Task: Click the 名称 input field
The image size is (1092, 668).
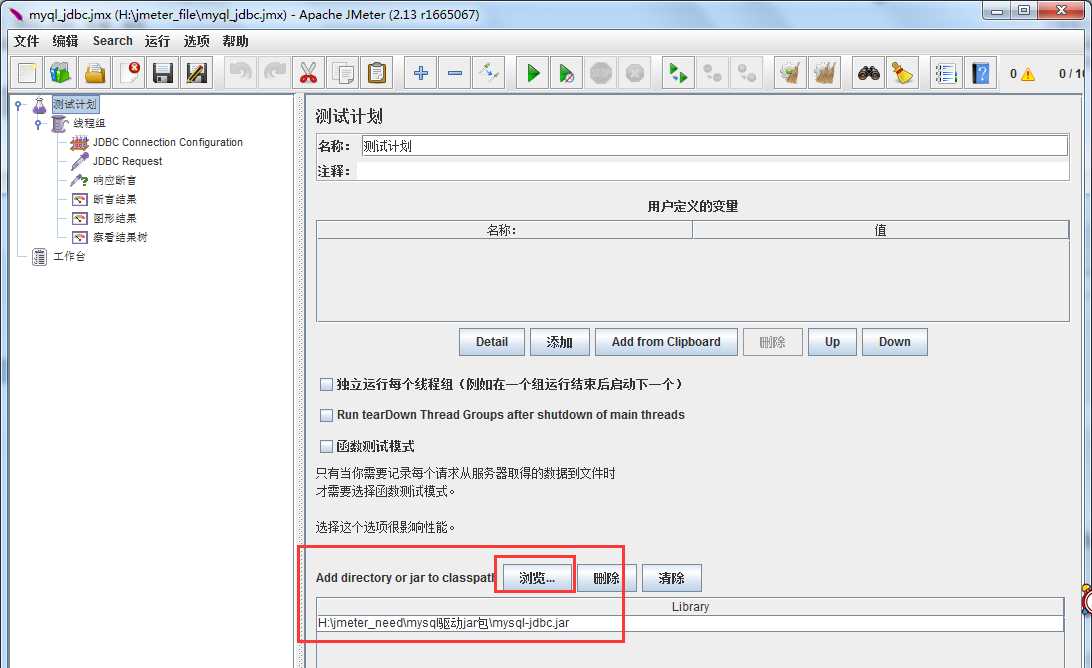Action: [x=715, y=146]
